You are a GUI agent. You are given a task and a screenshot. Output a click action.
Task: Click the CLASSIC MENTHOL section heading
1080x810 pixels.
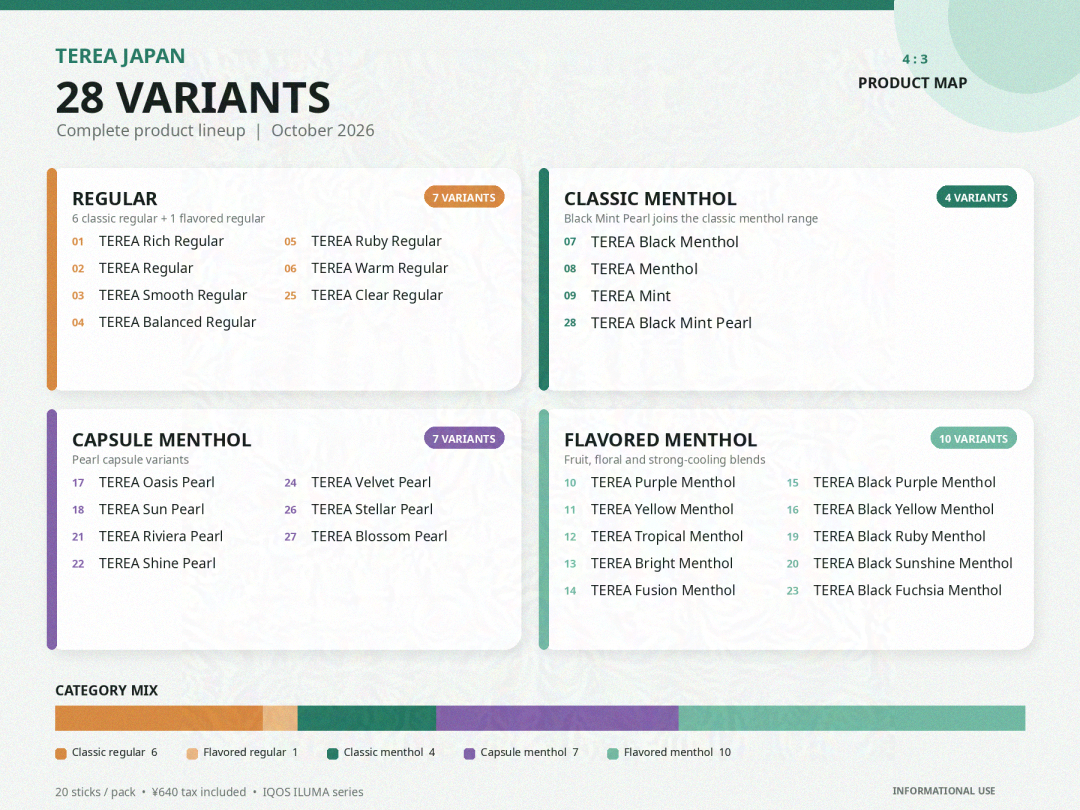[x=650, y=199]
